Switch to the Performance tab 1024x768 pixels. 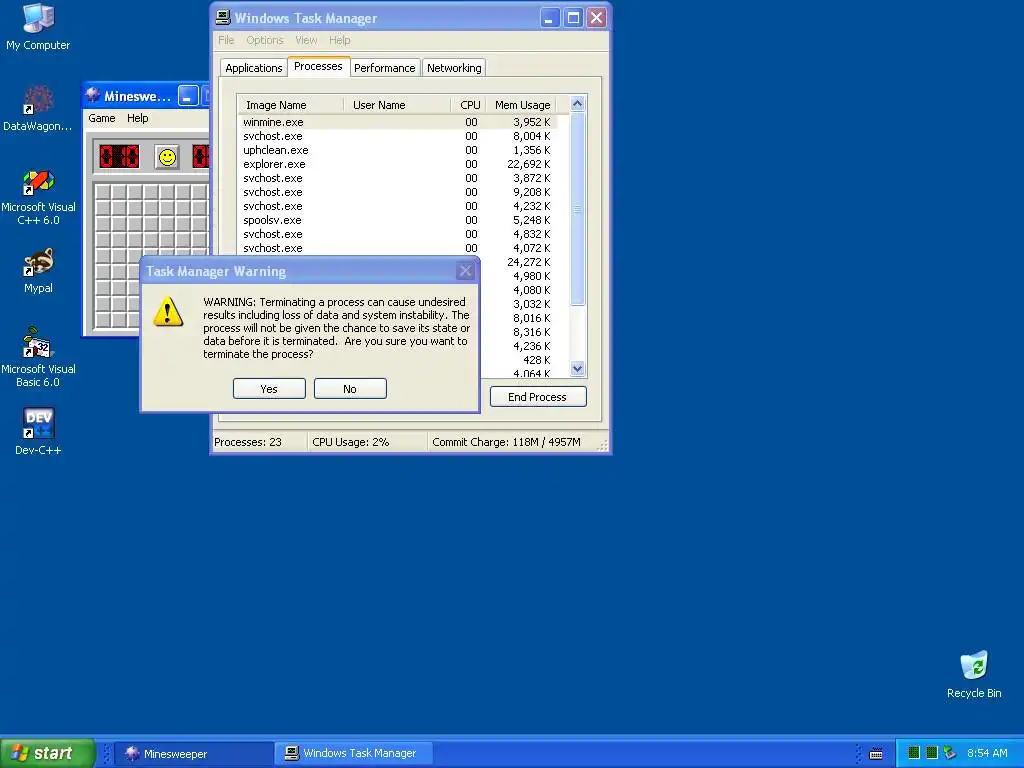385,68
